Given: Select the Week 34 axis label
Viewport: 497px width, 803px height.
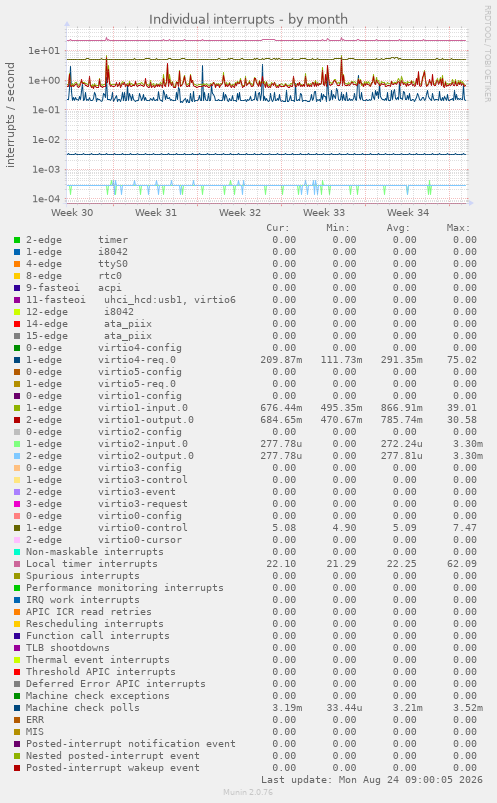Looking at the screenshot, I should click(x=408, y=213).
